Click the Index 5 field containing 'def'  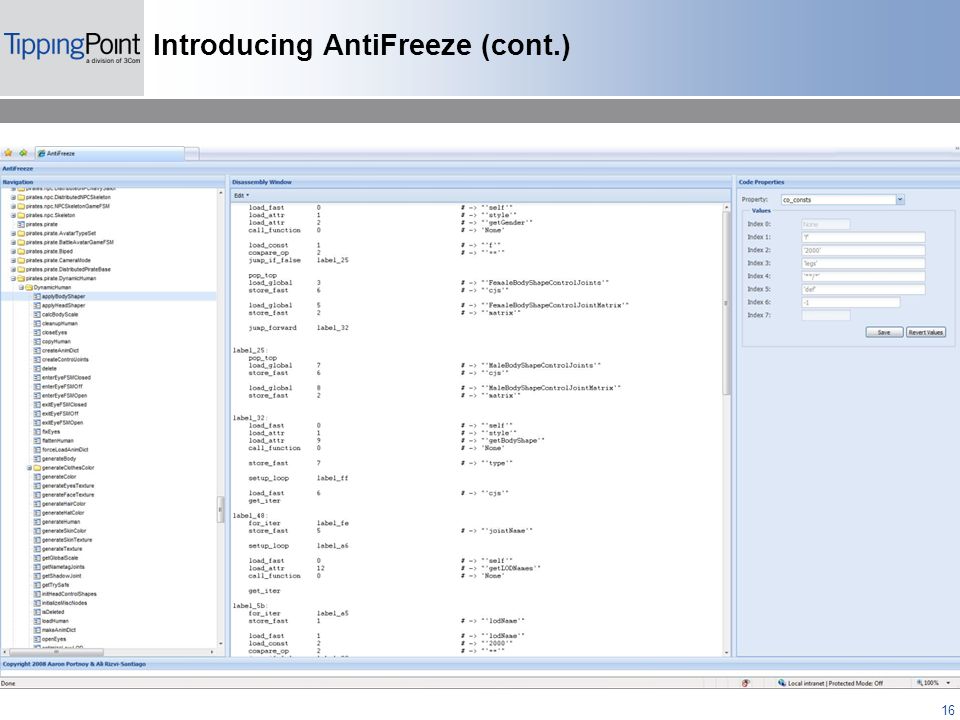[863, 290]
